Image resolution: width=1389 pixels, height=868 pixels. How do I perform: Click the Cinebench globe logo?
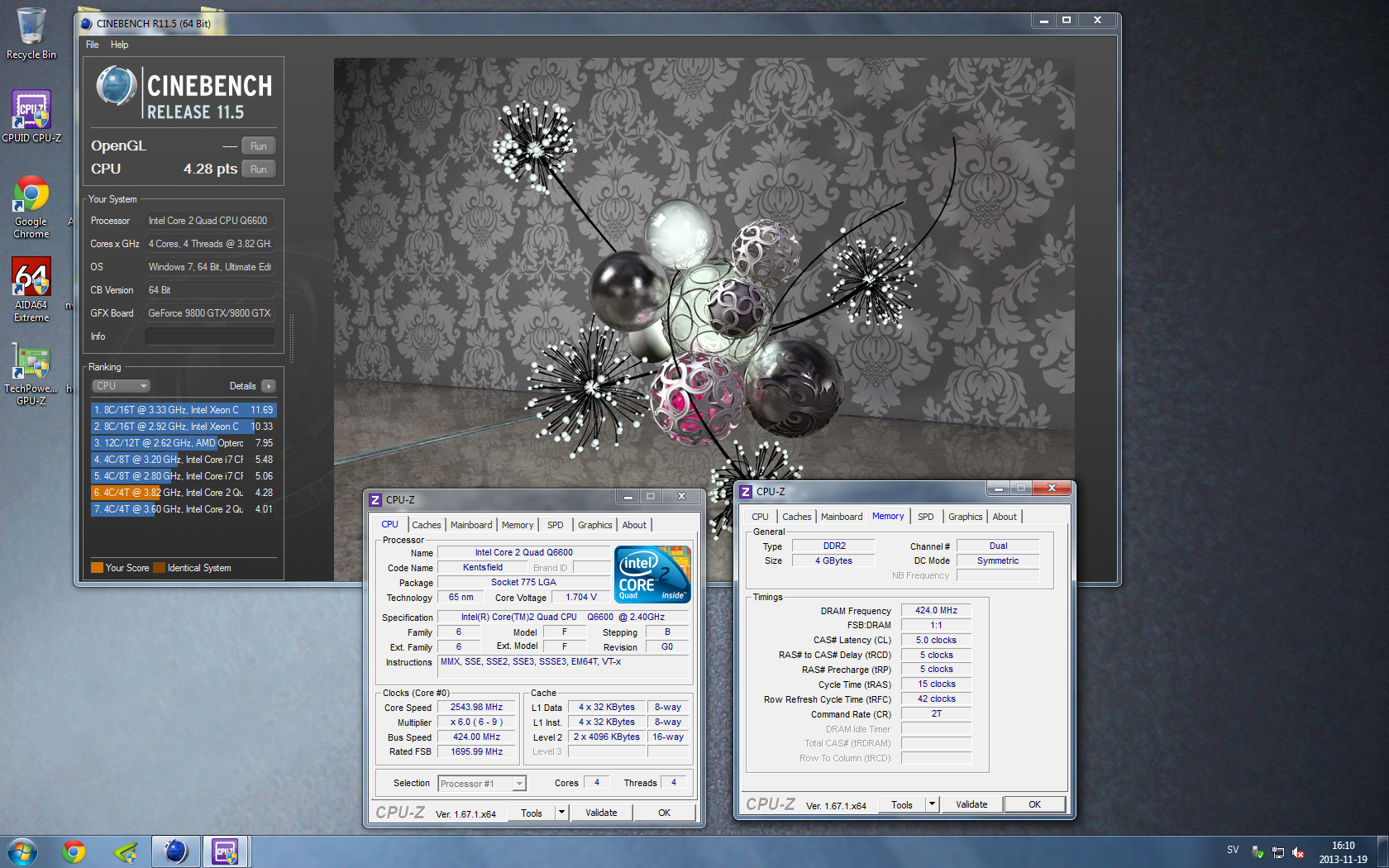coord(117,86)
